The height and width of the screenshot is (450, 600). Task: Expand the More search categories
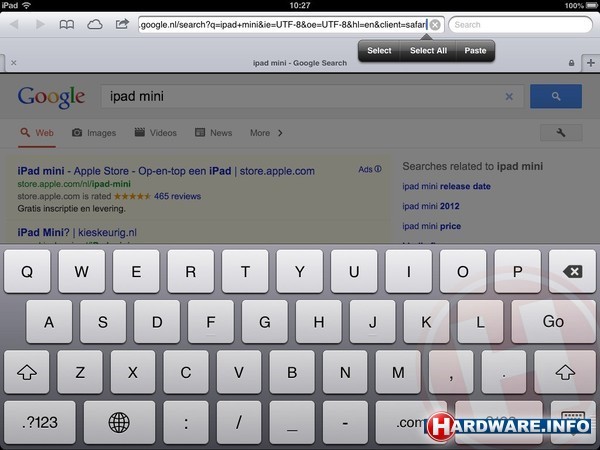click(266, 133)
